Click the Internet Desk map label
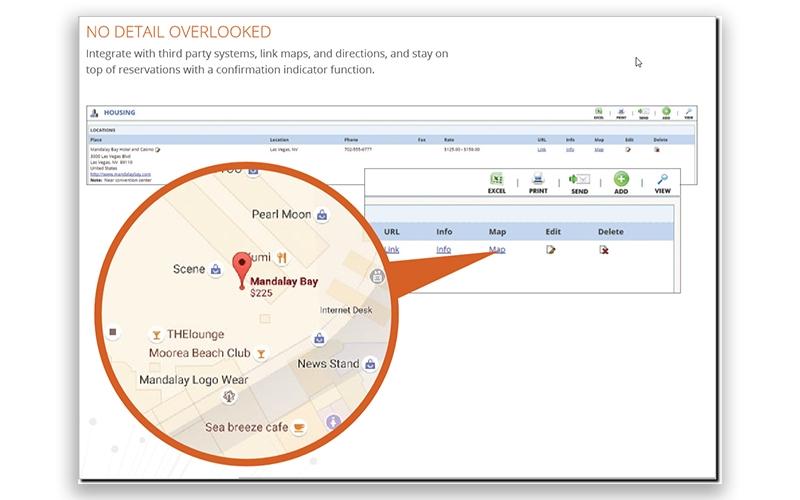 point(346,310)
